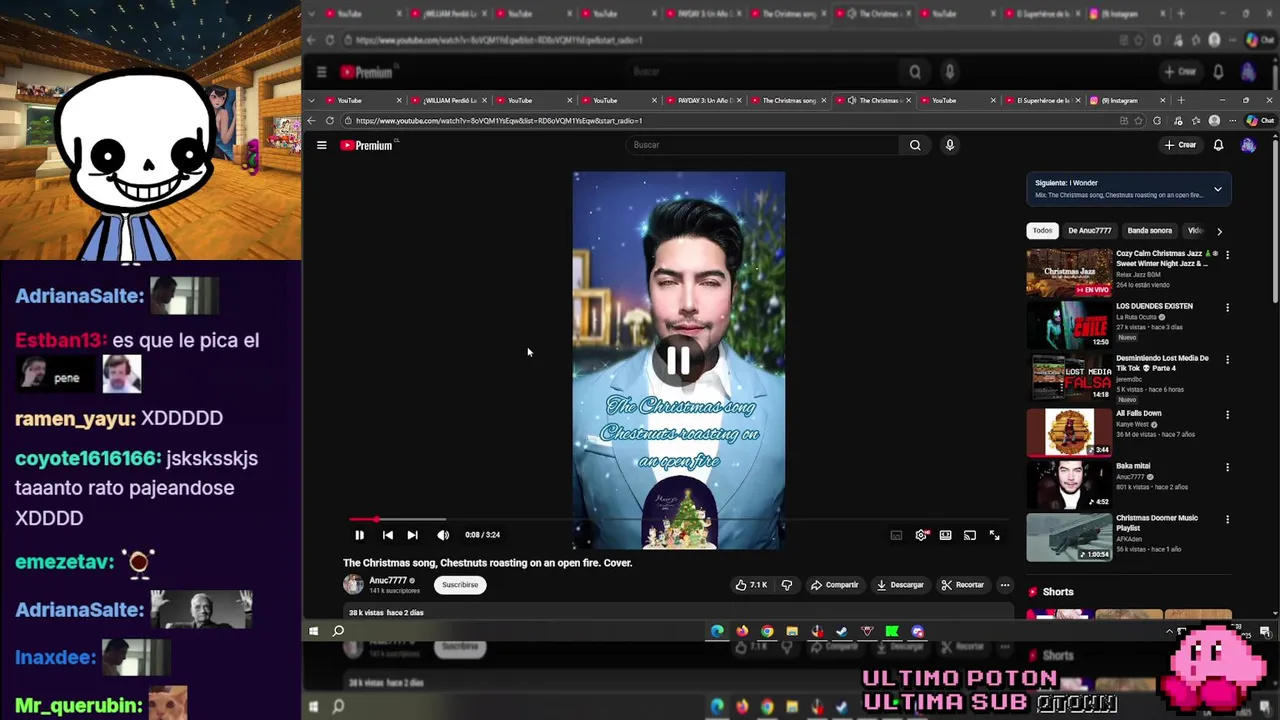This screenshot has width=1280, height=720.
Task: Select the De Anuc7777 filter chip
Action: tap(1090, 231)
